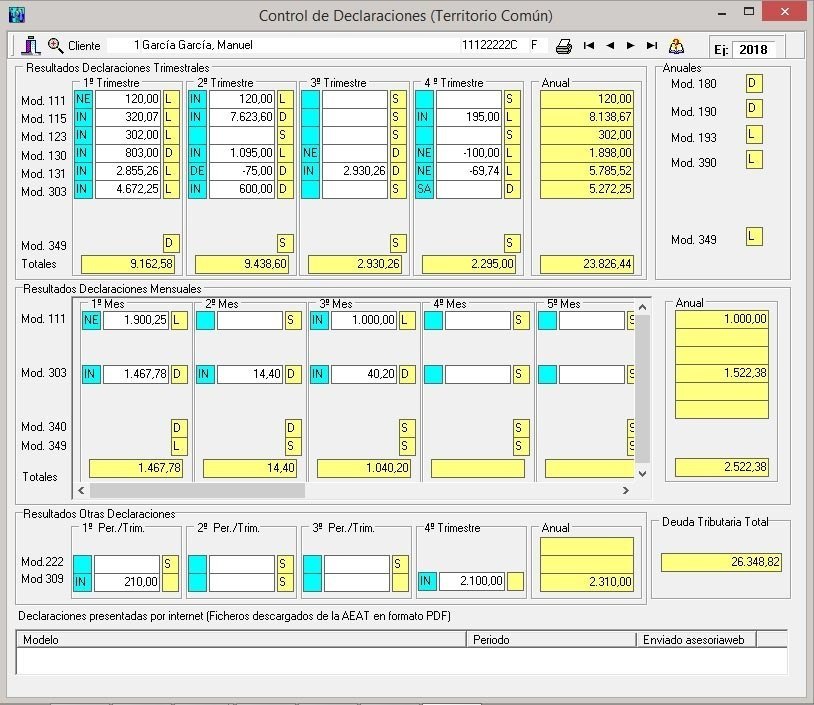Click the Ej year field showing 2018
This screenshot has height=705, width=814.
pos(754,49)
